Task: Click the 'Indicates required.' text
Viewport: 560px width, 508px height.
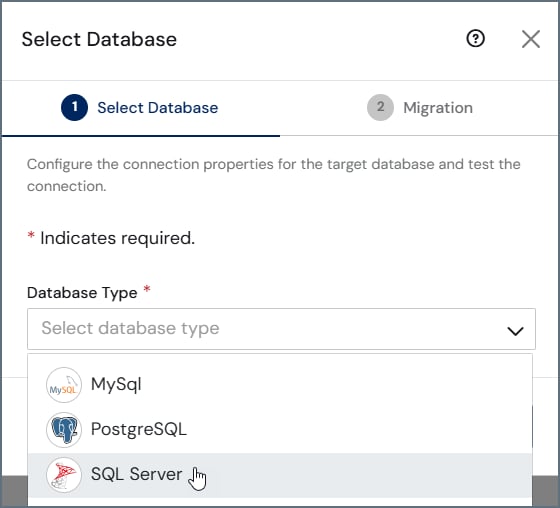Action: (118, 238)
